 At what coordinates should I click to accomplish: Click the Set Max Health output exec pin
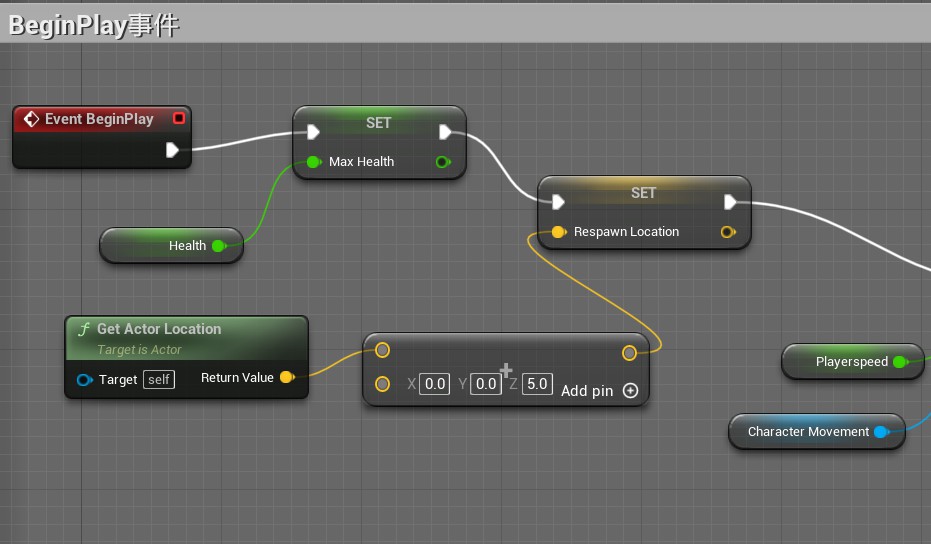[445, 132]
